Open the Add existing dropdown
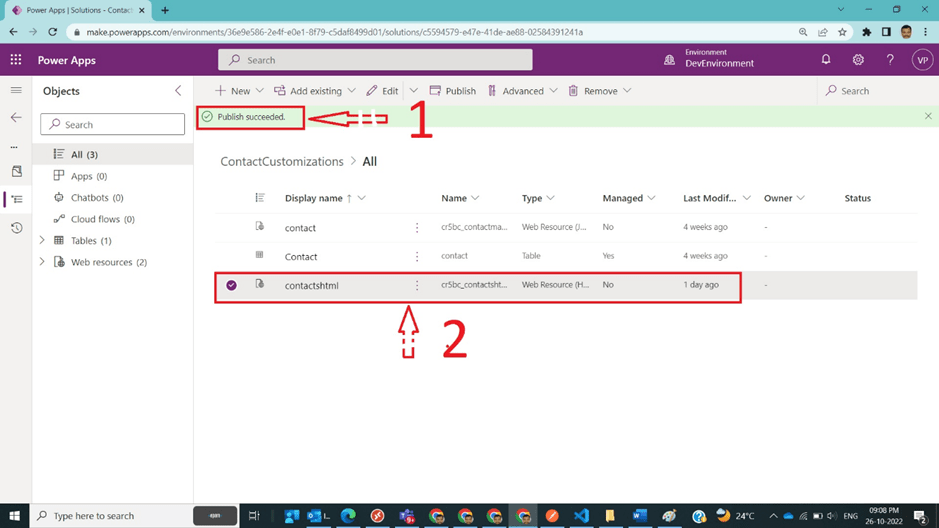 315,91
